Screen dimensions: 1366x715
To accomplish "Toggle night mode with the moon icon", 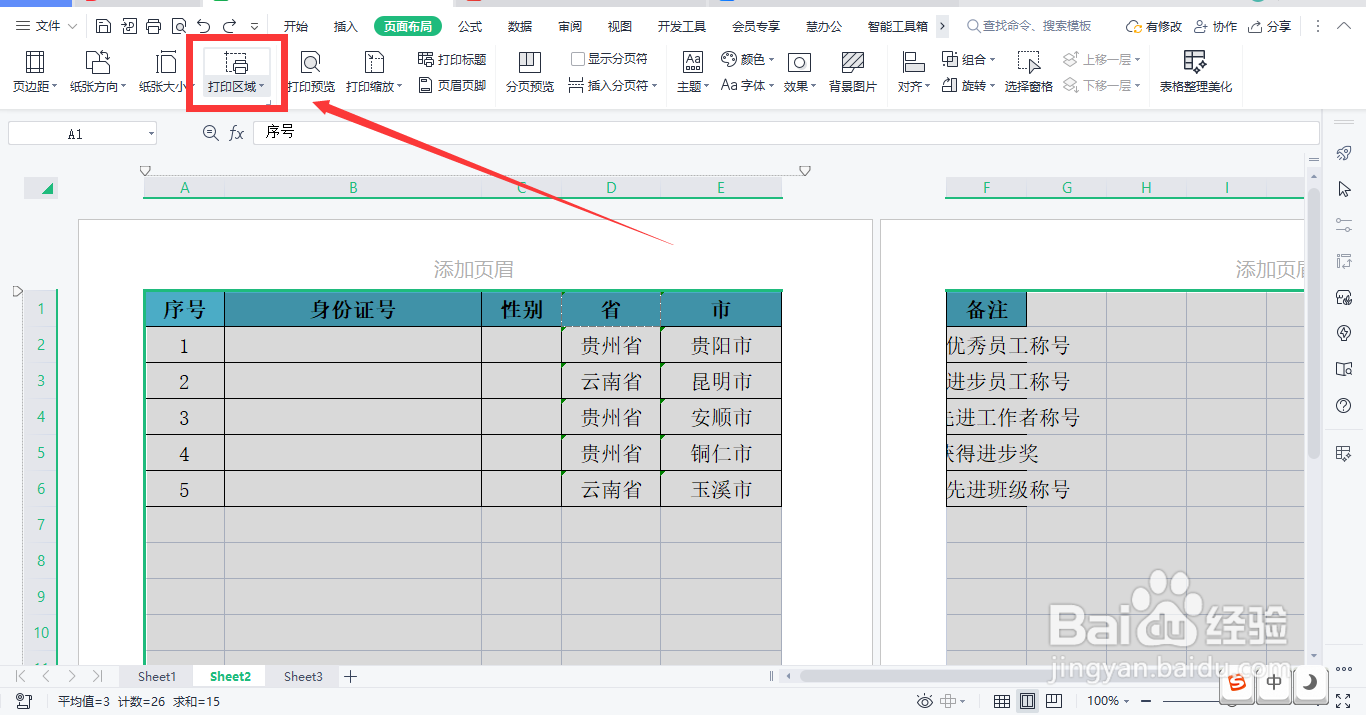I will point(1311,684).
